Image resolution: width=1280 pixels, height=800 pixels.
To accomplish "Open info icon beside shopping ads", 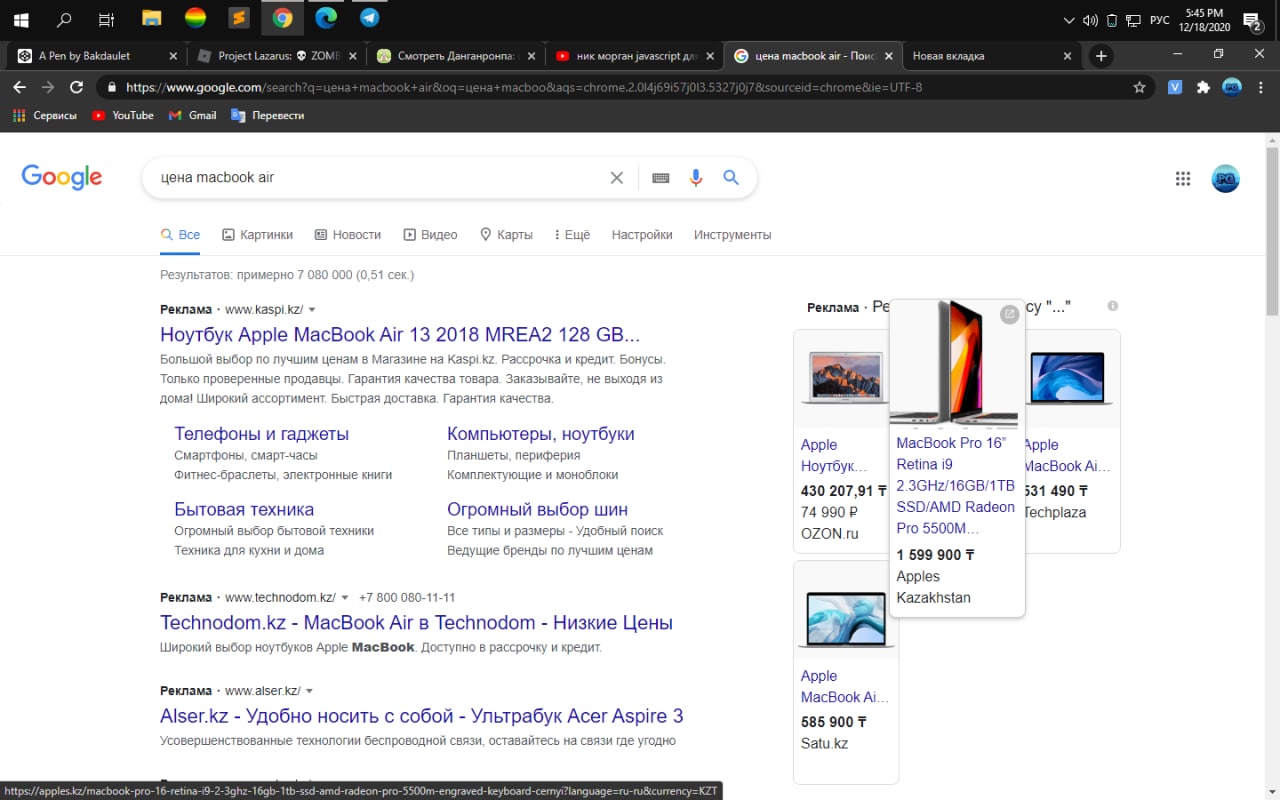I will point(1113,306).
